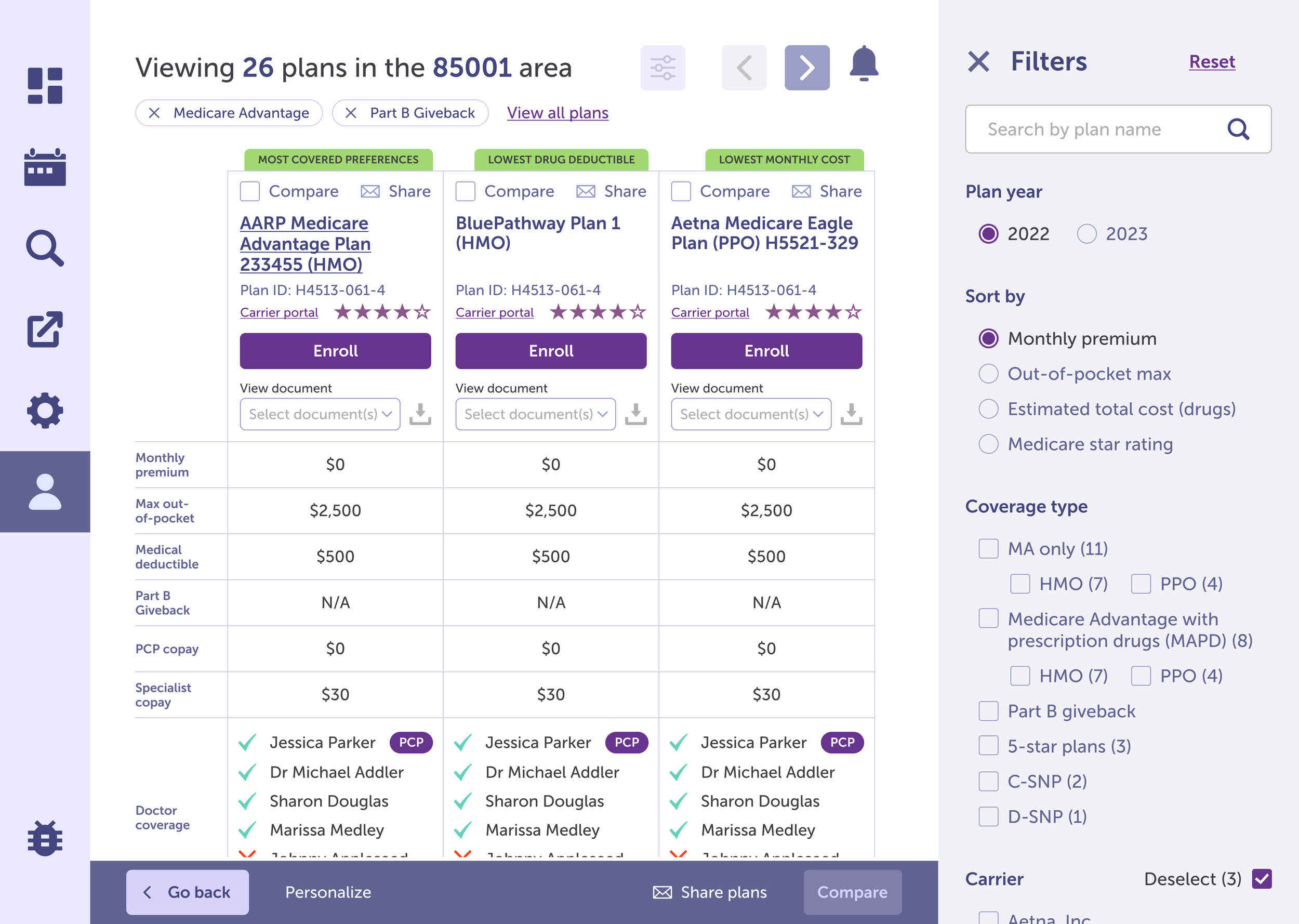
Task: Click the Search by plan name field
Action: click(x=1118, y=129)
